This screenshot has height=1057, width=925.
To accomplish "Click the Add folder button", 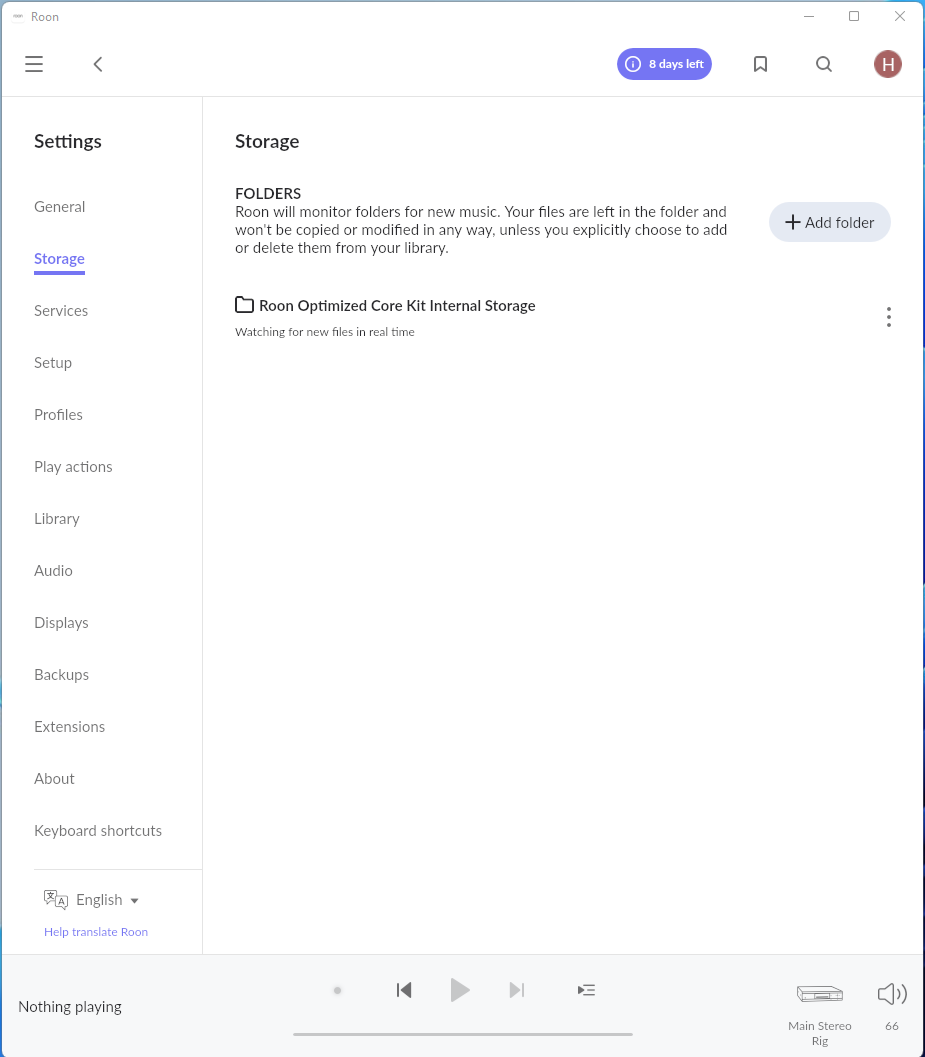I will [x=829, y=222].
